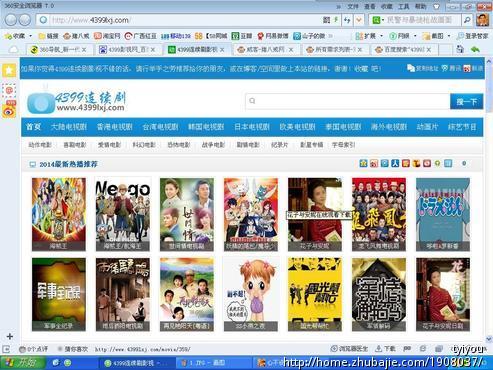The image size is (493, 370).
Task: Click the green undo-close-tab arrow icon
Action: [475, 49]
